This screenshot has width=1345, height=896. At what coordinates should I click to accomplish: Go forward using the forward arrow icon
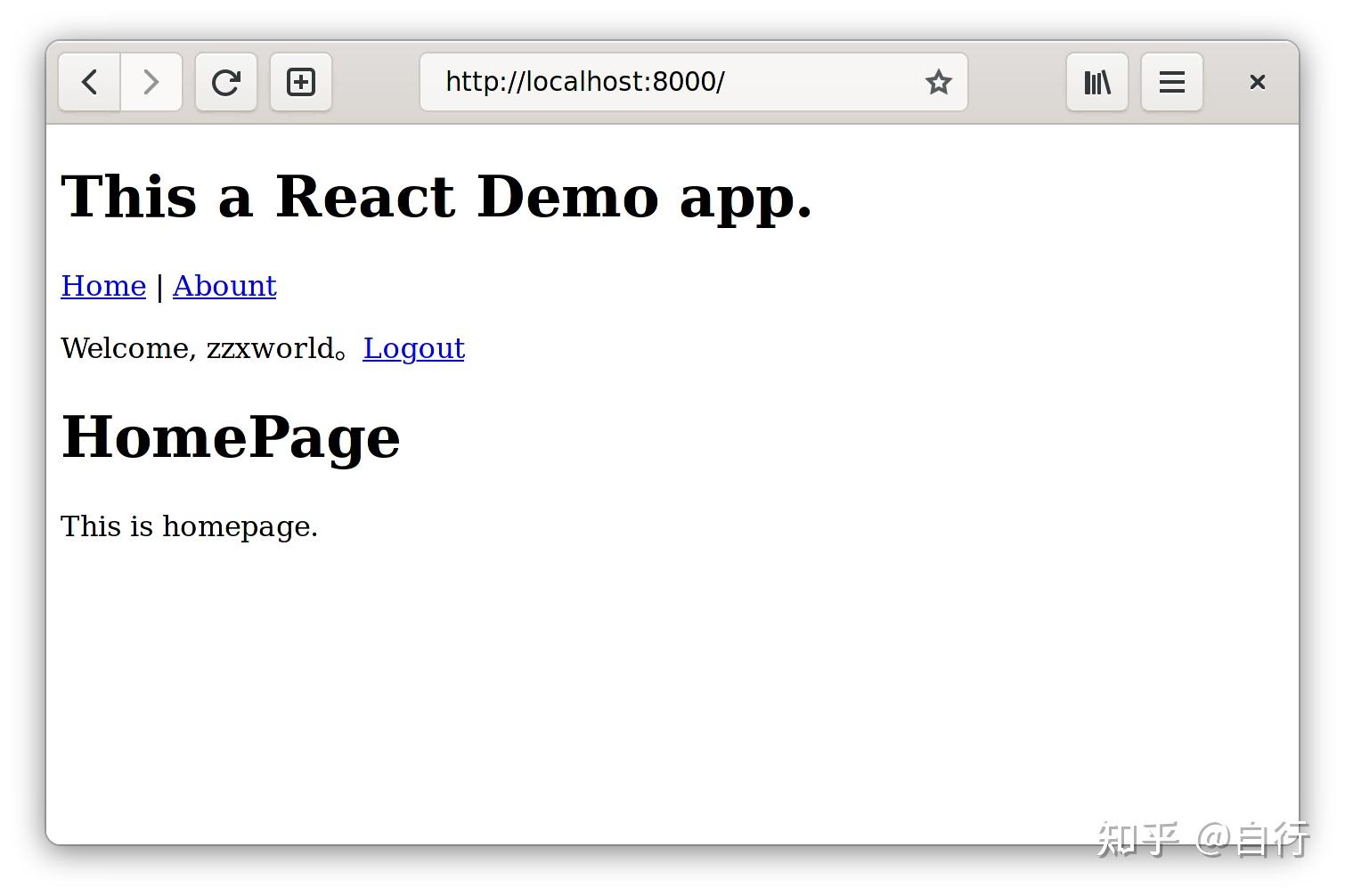(x=151, y=82)
